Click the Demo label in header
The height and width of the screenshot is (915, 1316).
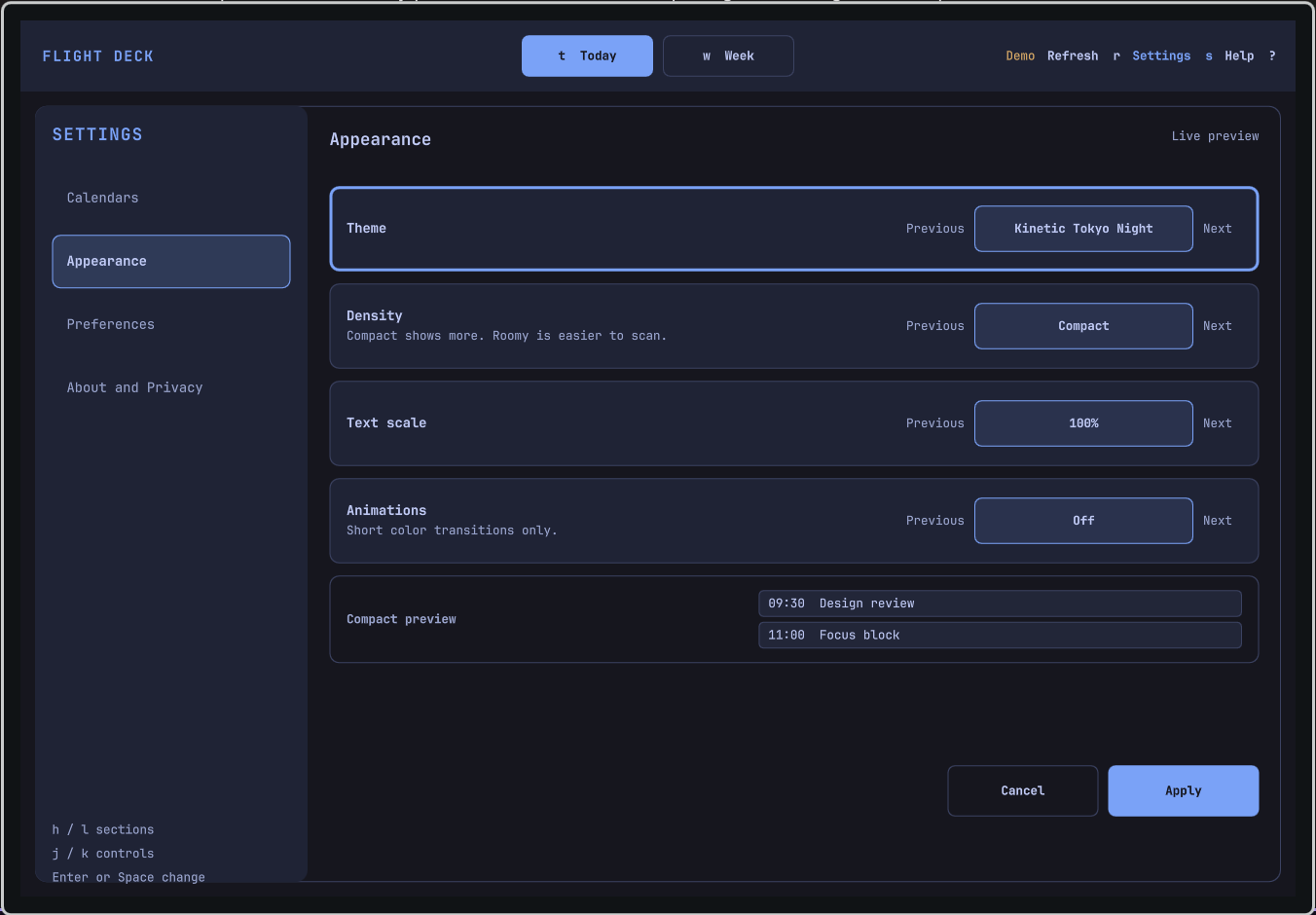tap(1020, 55)
